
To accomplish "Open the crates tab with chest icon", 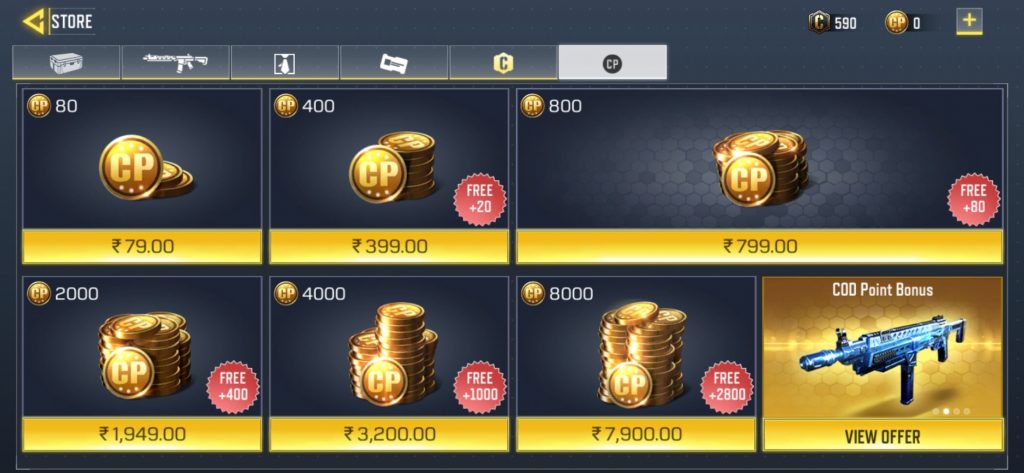I will 66,63.
